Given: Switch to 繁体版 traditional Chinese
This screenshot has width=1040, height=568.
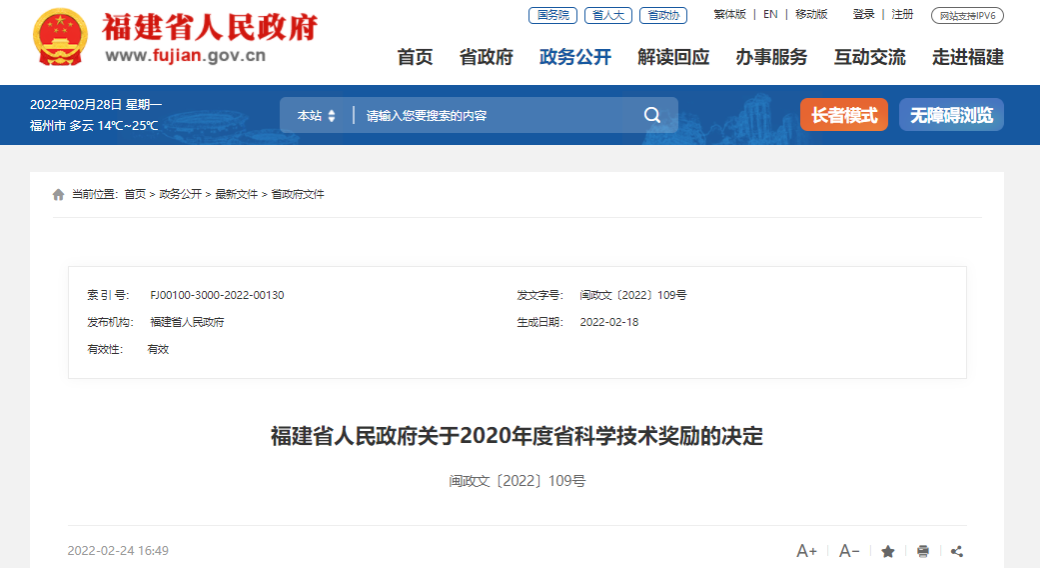Looking at the screenshot, I should pyautogui.click(x=729, y=14).
